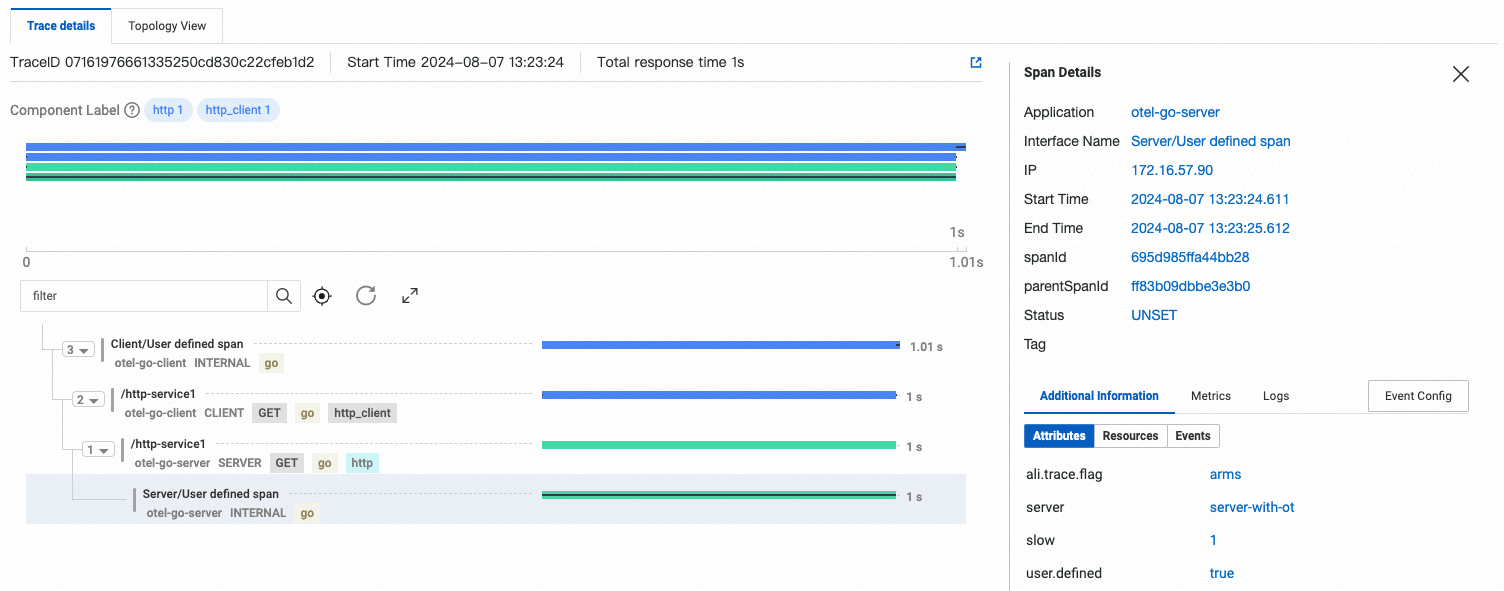
Task: Click the expand fullscreen arrows icon
Action: tap(410, 296)
